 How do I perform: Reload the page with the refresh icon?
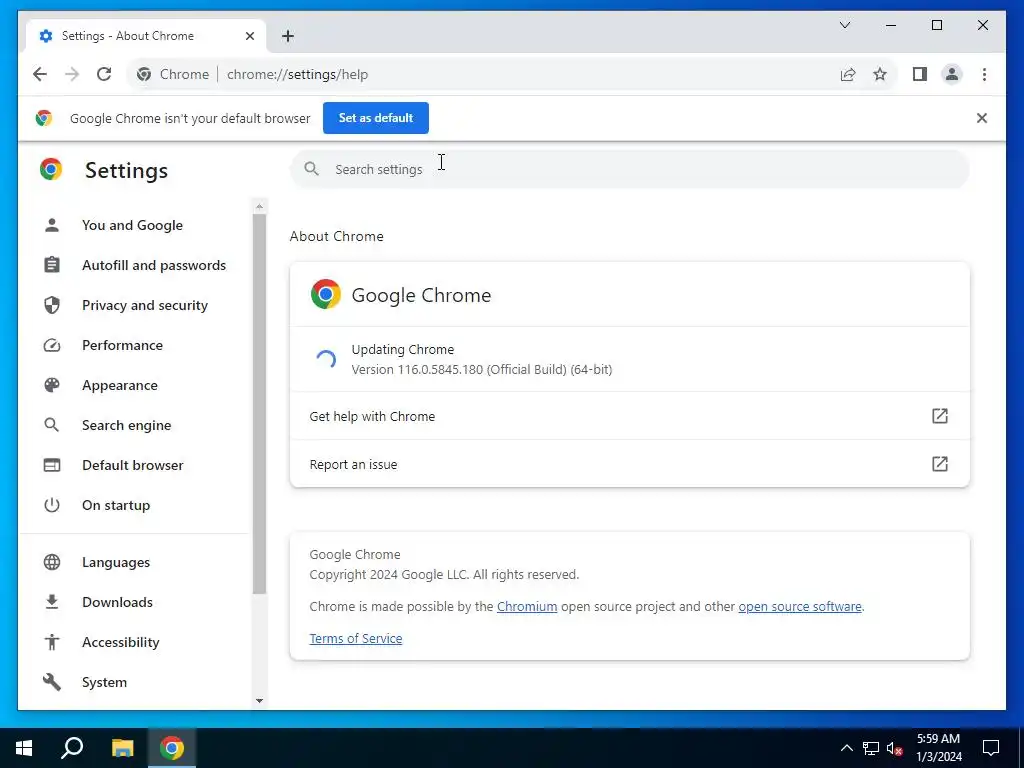coord(104,74)
